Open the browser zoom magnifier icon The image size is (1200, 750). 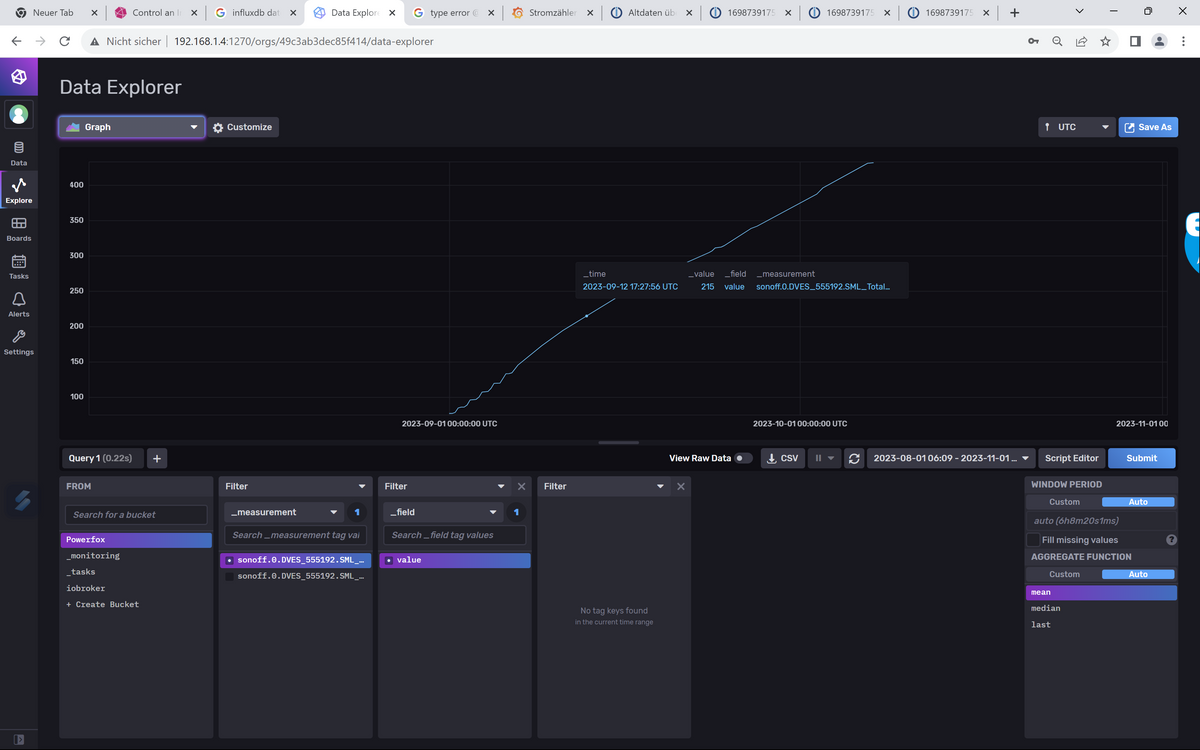coord(1057,41)
